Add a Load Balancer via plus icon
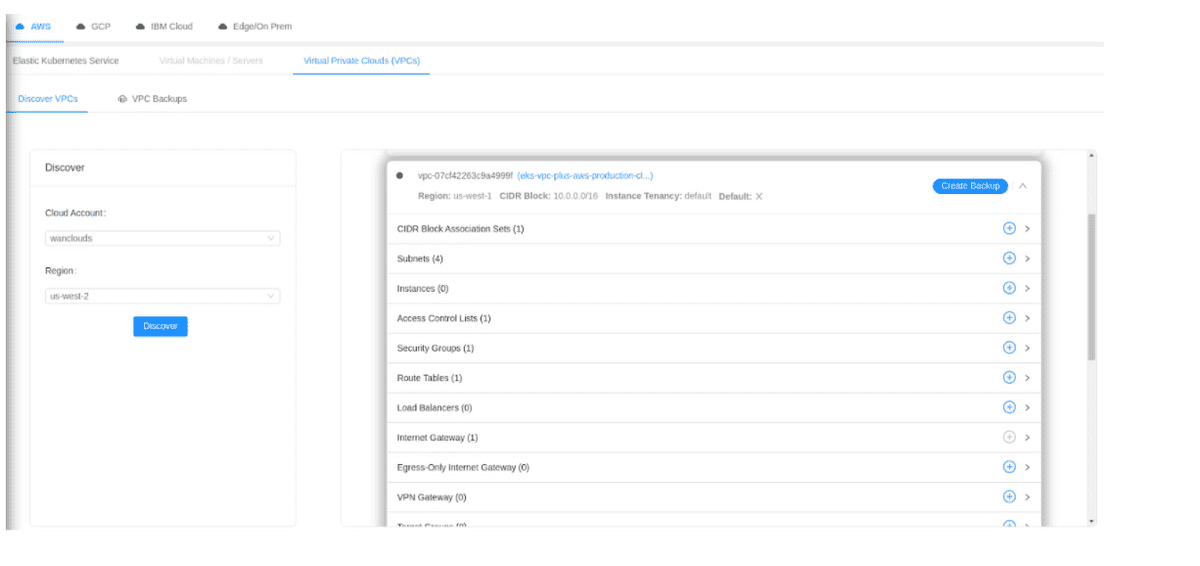 1009,407
